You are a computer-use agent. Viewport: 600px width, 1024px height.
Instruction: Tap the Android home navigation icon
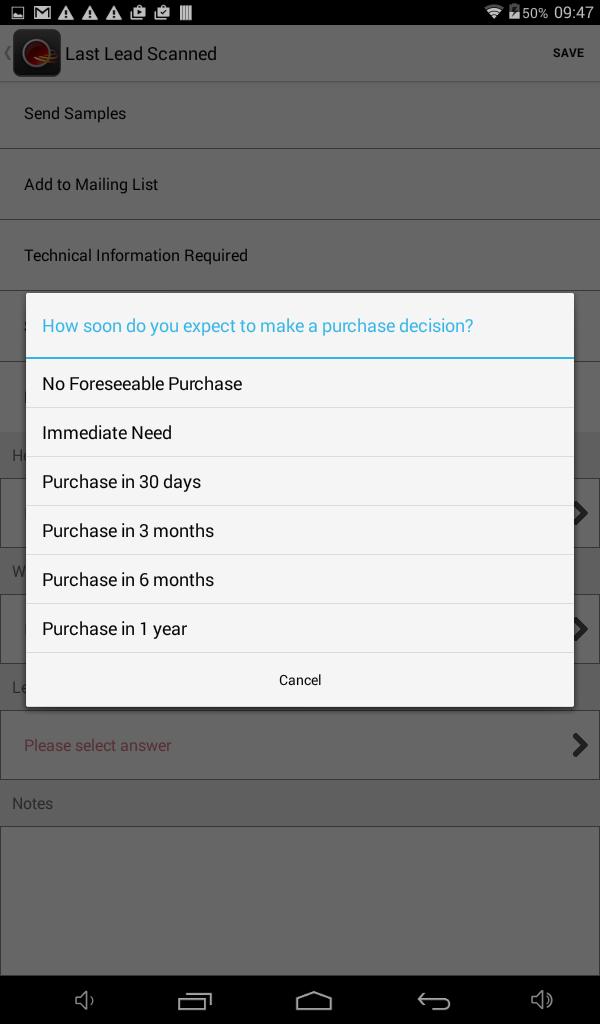pyautogui.click(x=314, y=1000)
